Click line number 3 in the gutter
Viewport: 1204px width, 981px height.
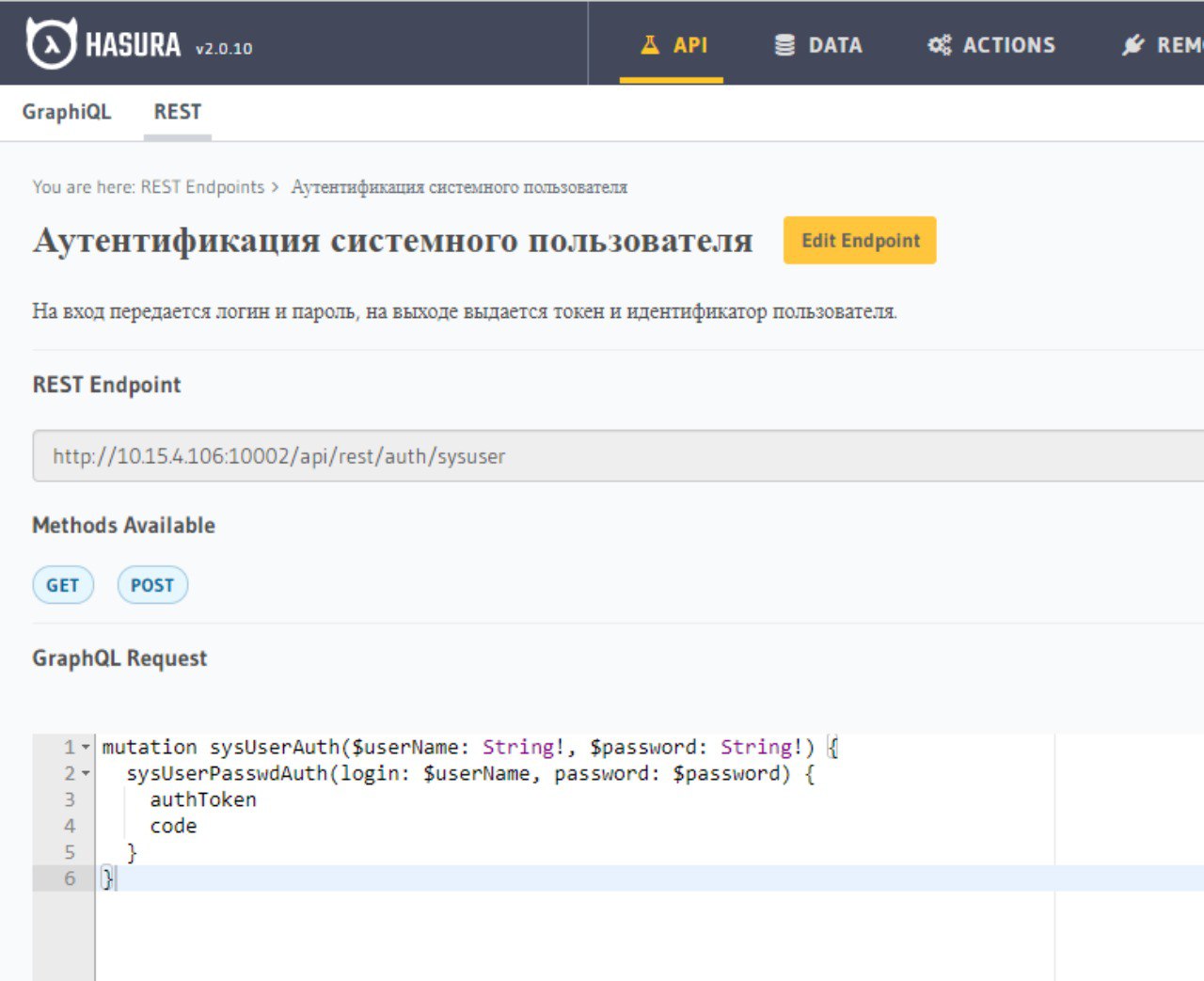pyautogui.click(x=70, y=799)
